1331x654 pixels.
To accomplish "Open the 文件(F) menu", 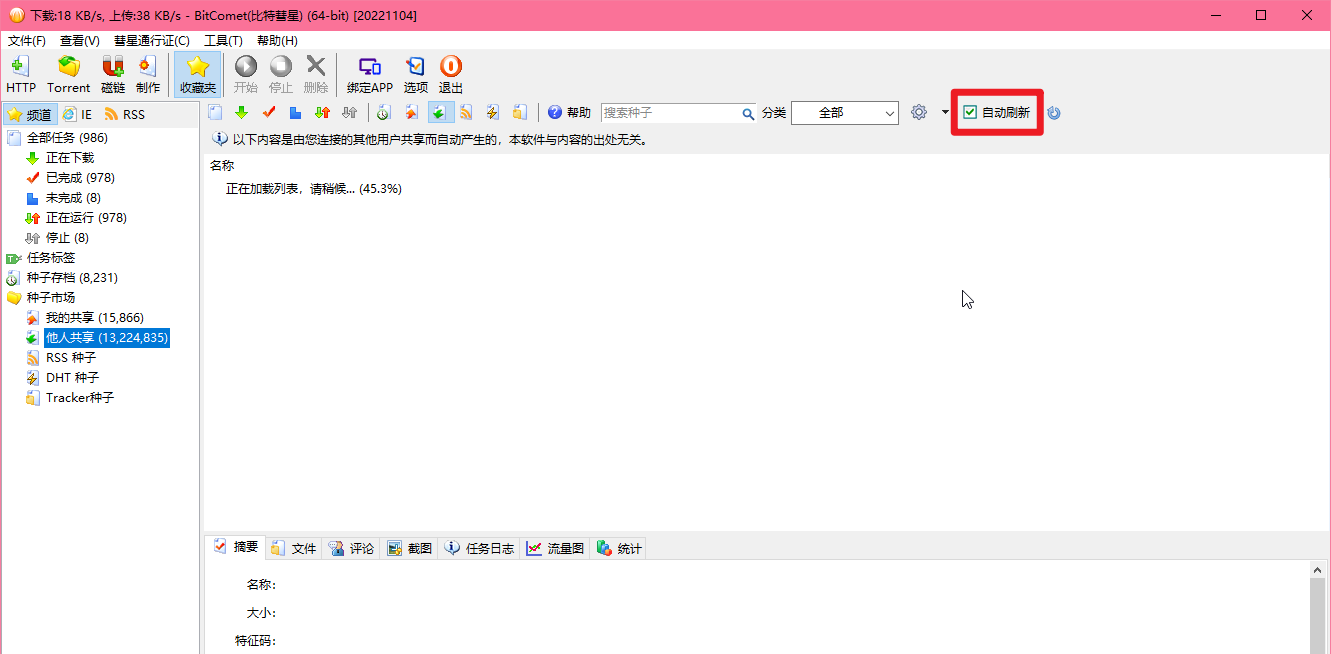I will coord(27,41).
